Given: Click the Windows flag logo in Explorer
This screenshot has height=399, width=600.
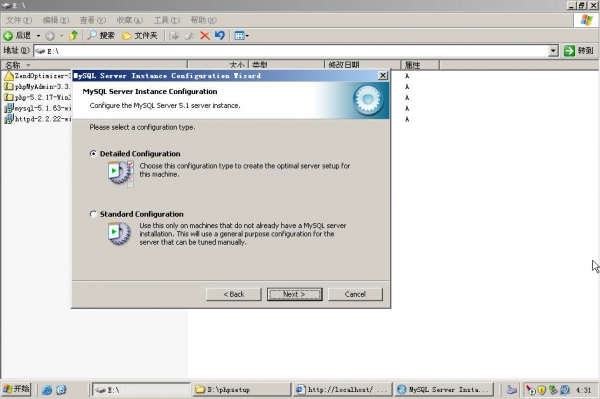Looking at the screenshot, I should (586, 20).
